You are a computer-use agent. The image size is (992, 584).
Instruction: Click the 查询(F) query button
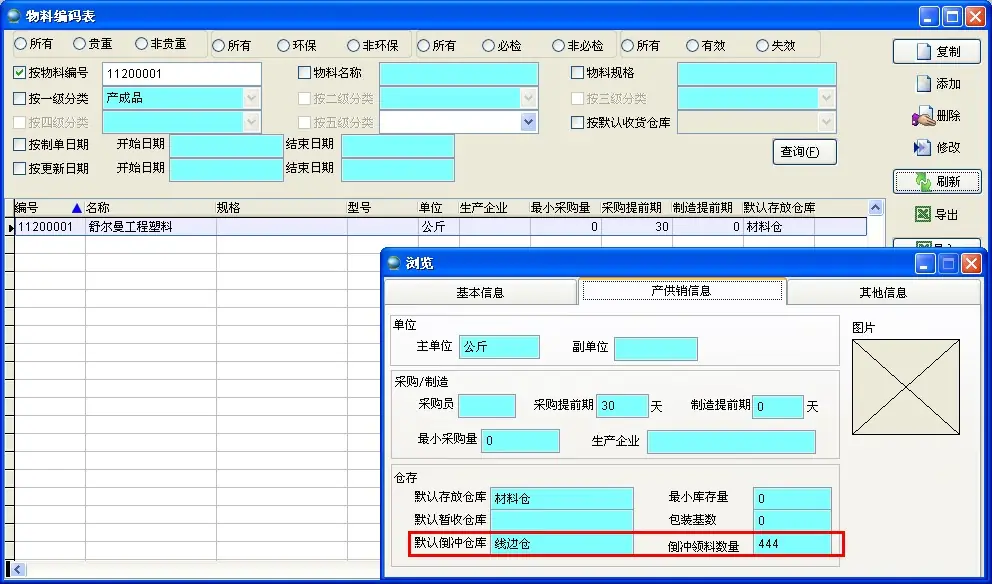point(804,152)
